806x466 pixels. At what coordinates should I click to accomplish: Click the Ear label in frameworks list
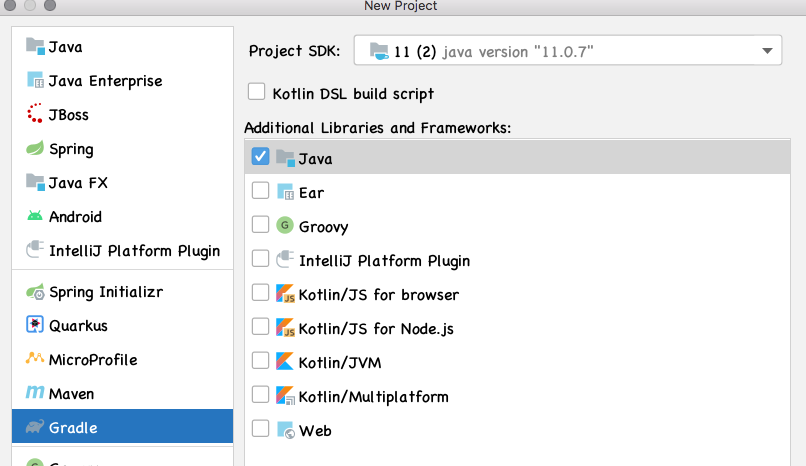(x=312, y=193)
